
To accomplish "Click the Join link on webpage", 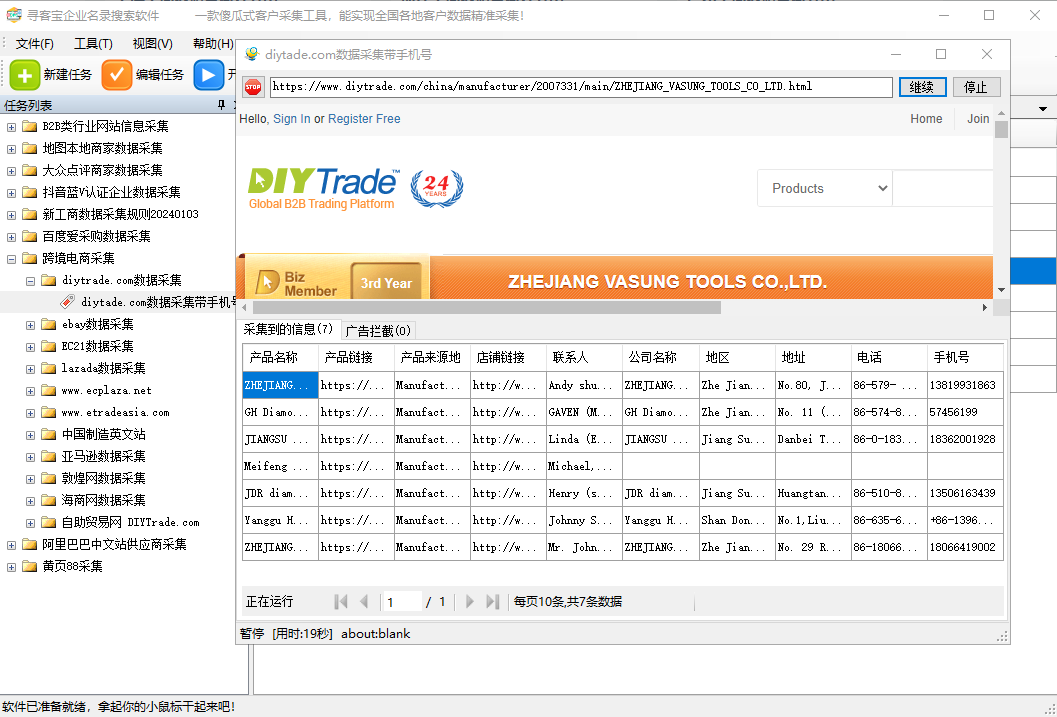I will pos(978,119).
